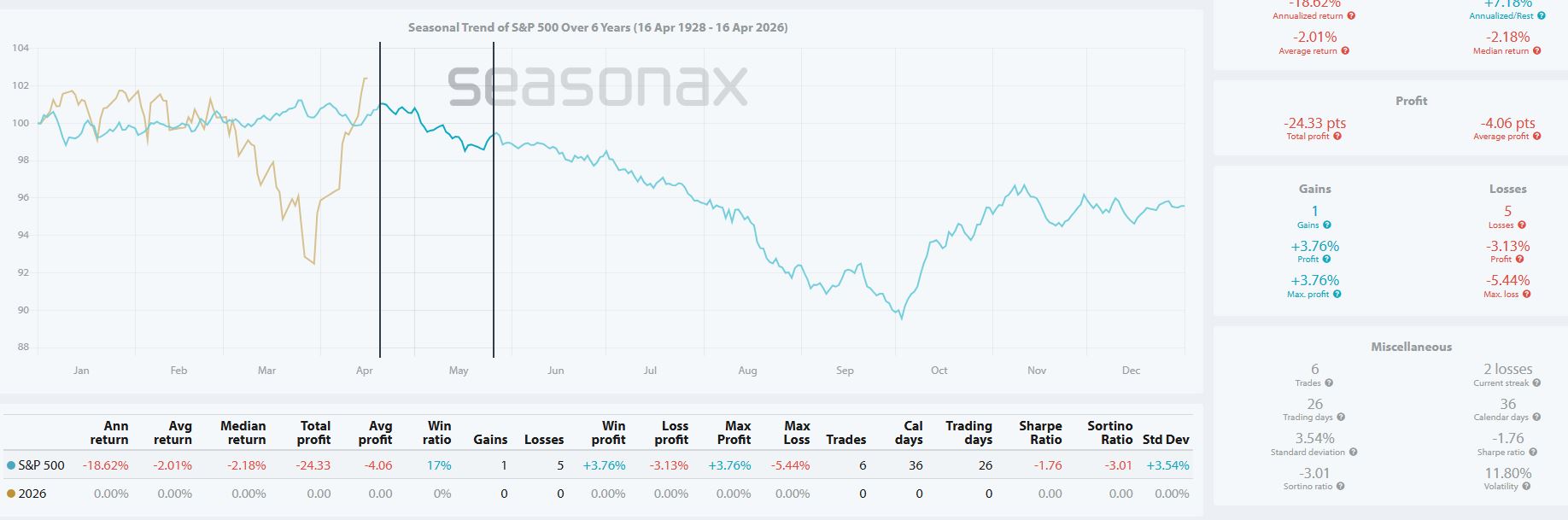The height and width of the screenshot is (520, 1568).
Task: Click the Total profit help icon
Action: pos(1337,137)
